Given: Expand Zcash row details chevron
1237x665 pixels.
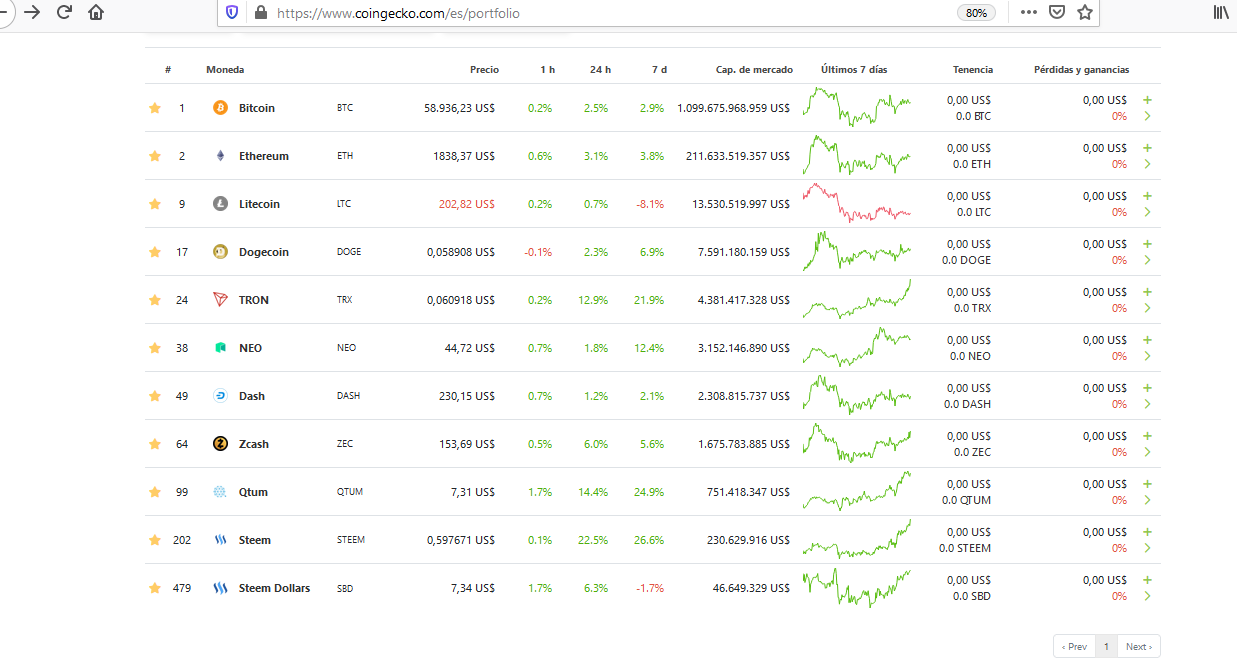Looking at the screenshot, I should 1147,452.
